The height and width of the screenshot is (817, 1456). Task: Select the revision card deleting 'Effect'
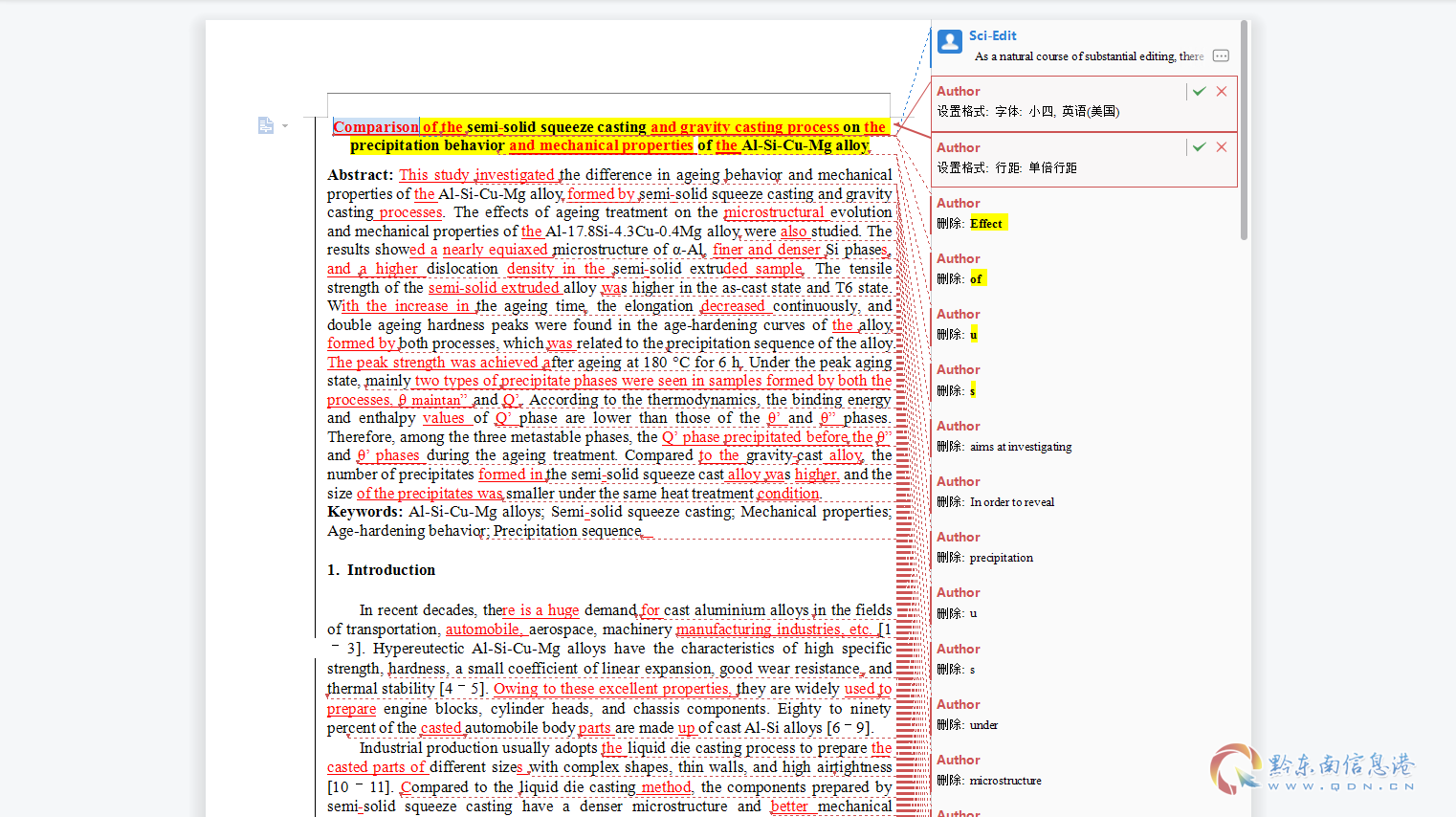click(1084, 213)
